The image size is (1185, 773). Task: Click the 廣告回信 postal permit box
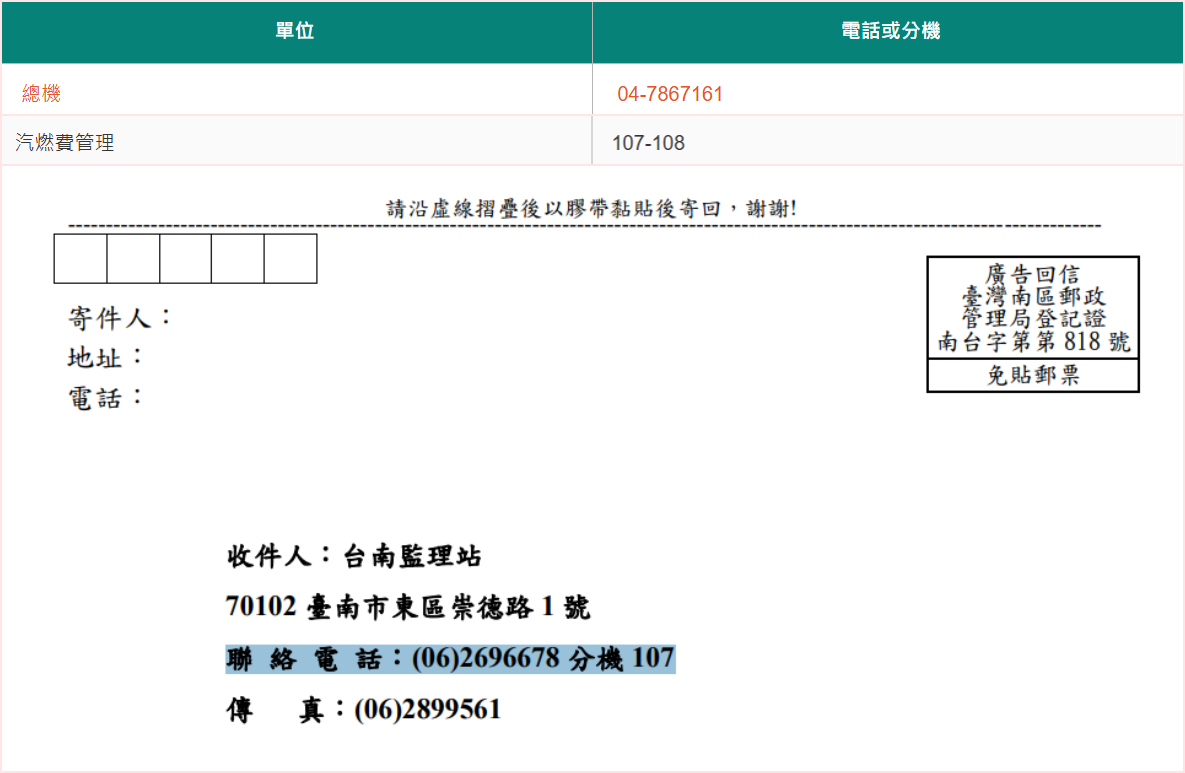[x=1033, y=308]
